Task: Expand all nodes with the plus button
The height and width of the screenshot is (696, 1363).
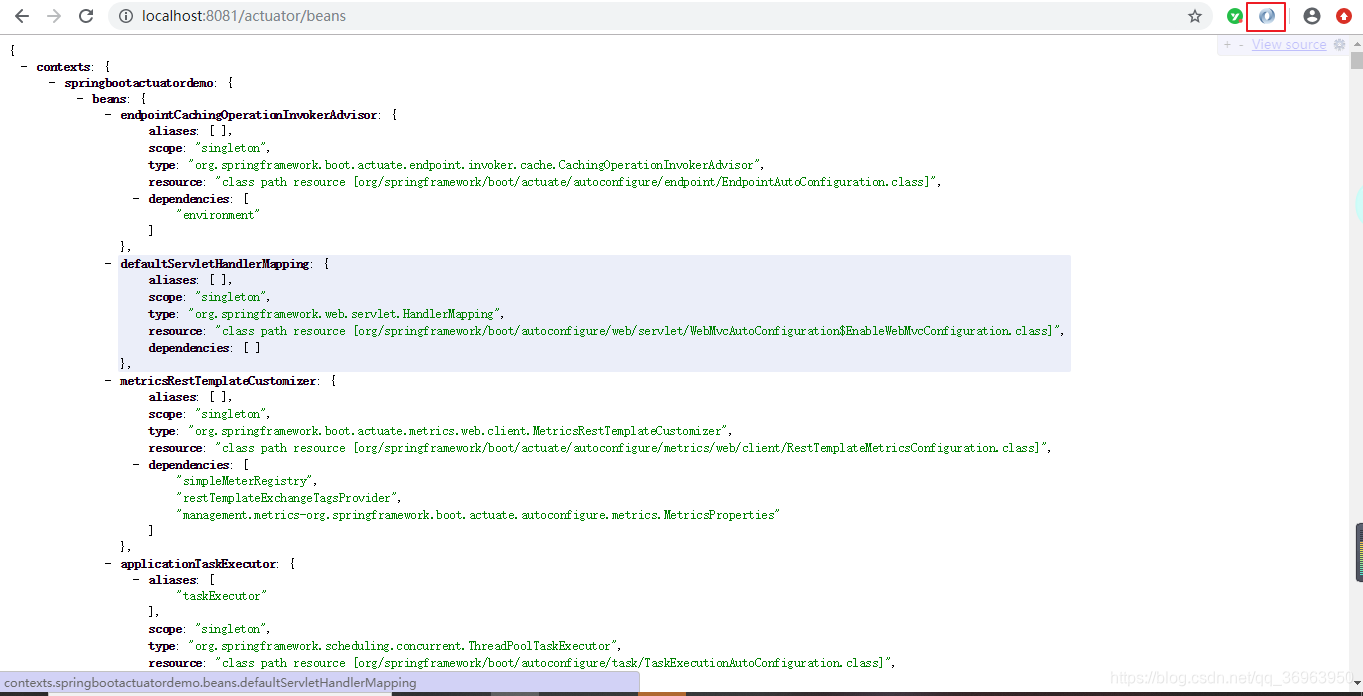Action: 1227,45
